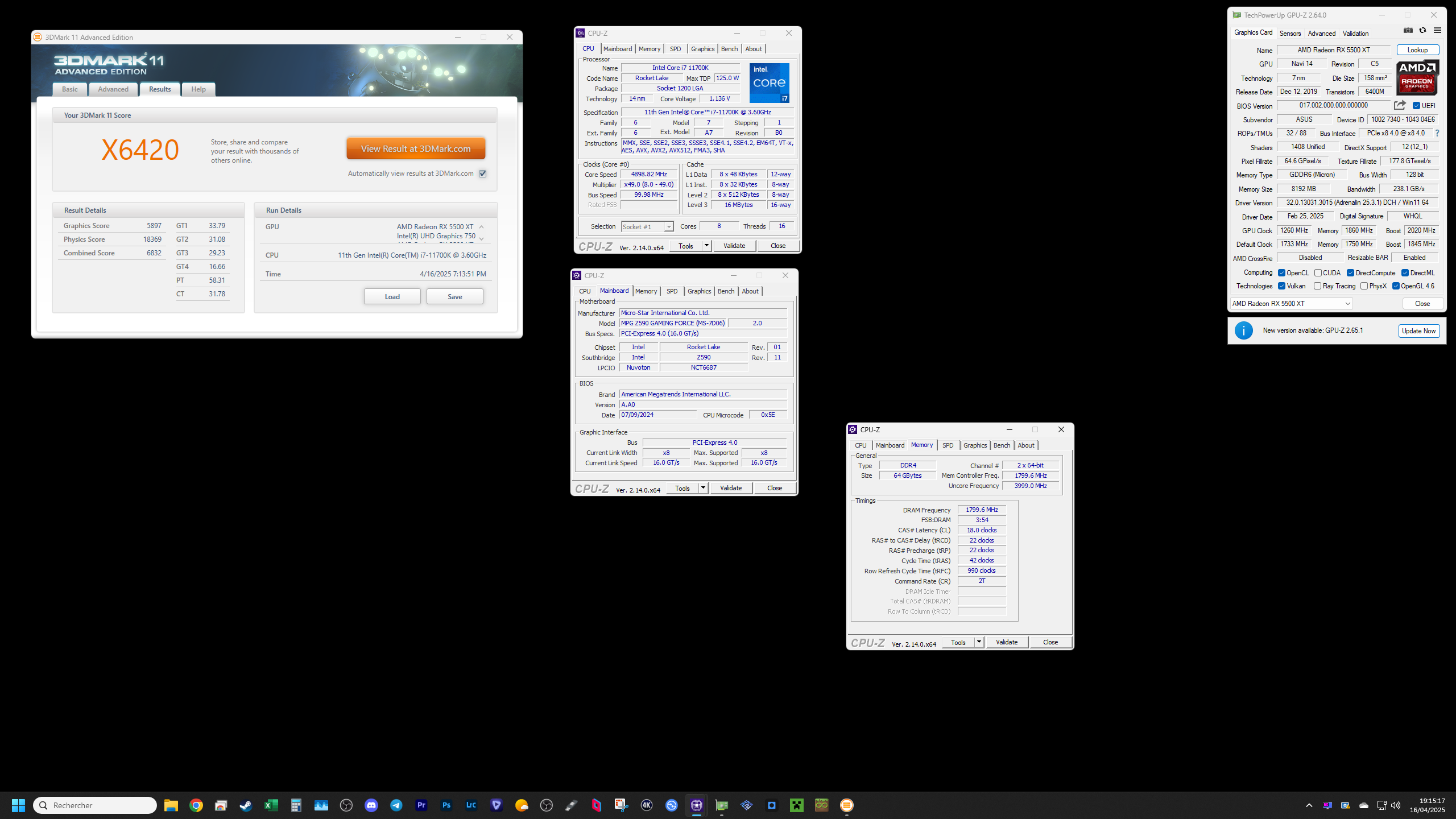Image resolution: width=1456 pixels, height=819 pixels.
Task: Open Google Chrome from the taskbar
Action: click(x=196, y=805)
